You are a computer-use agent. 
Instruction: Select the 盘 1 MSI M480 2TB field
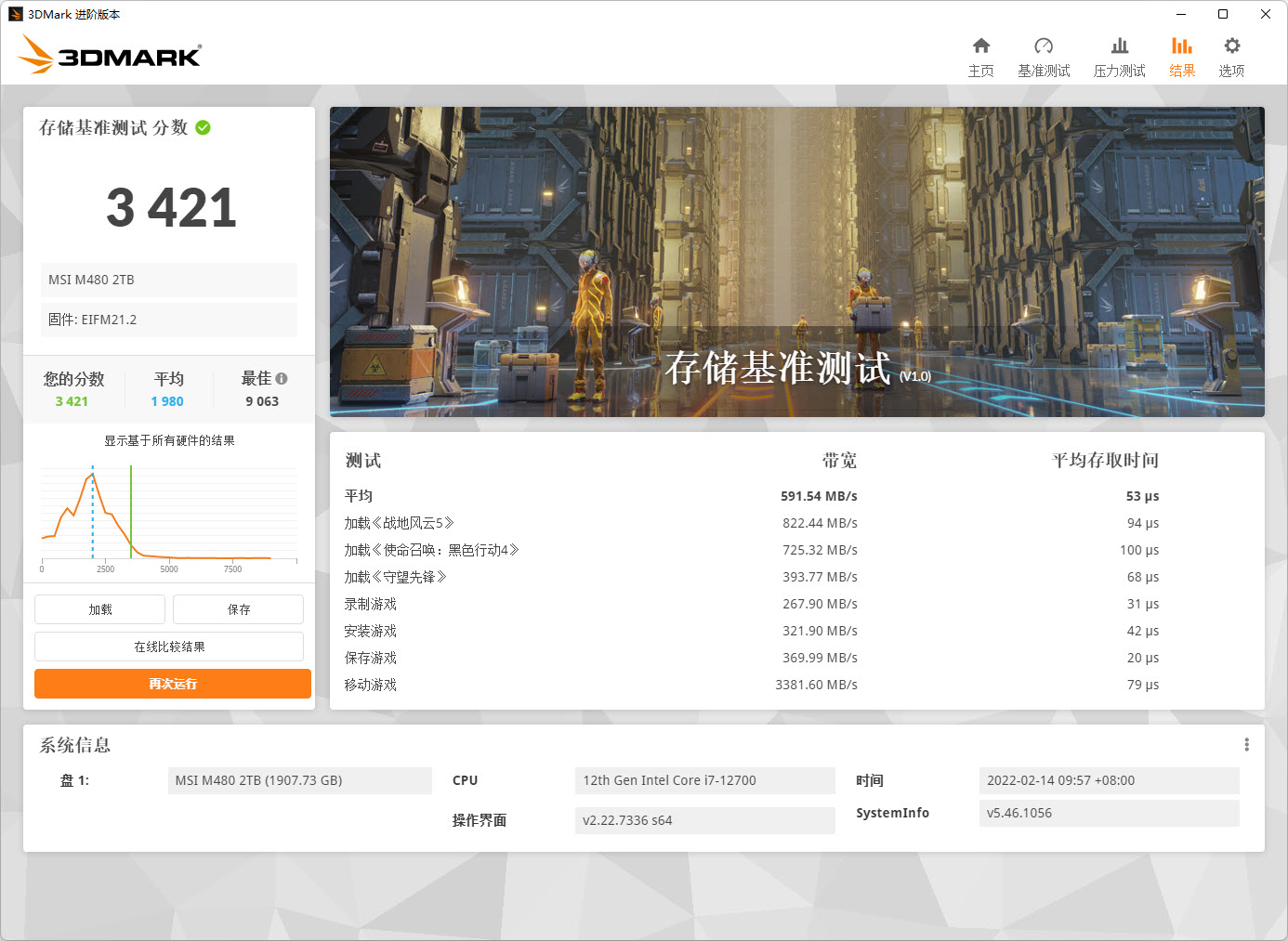tap(299, 780)
